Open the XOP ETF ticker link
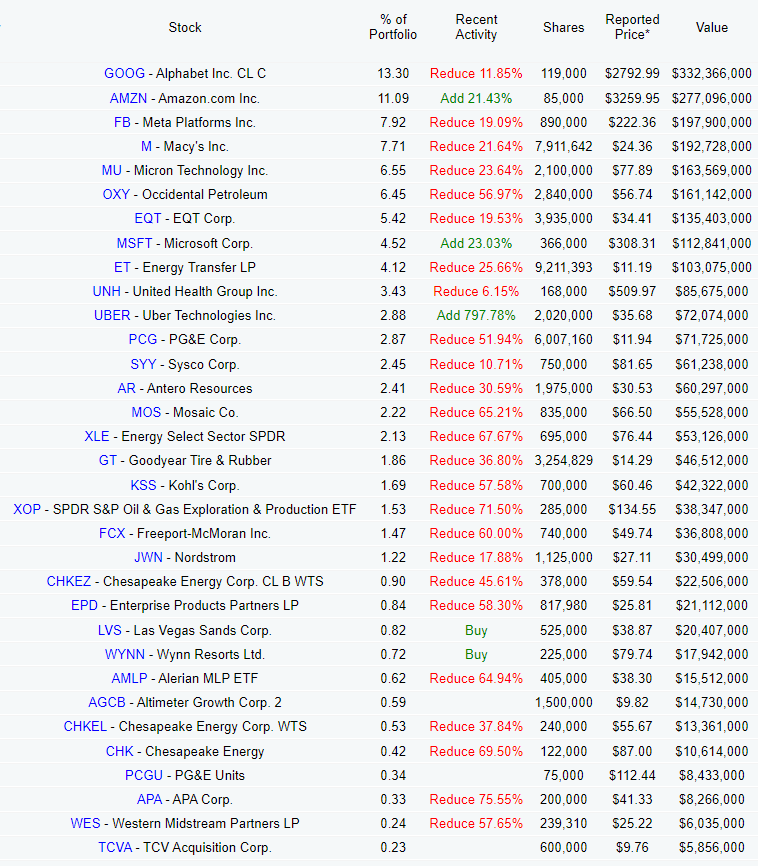This screenshot has height=866, width=760. tap(27, 509)
